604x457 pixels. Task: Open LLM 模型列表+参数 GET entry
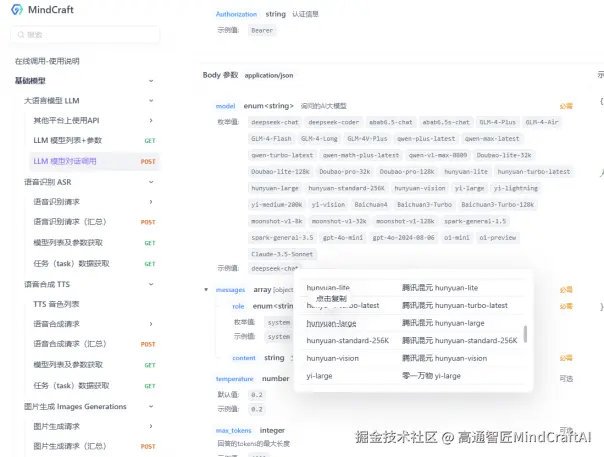coord(94,140)
